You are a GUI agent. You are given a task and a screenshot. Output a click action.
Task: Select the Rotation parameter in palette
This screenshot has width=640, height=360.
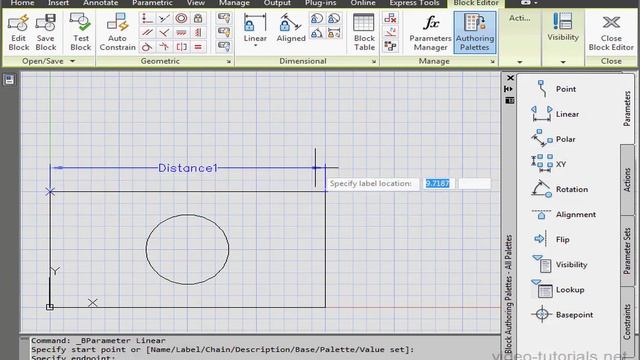click(560, 189)
